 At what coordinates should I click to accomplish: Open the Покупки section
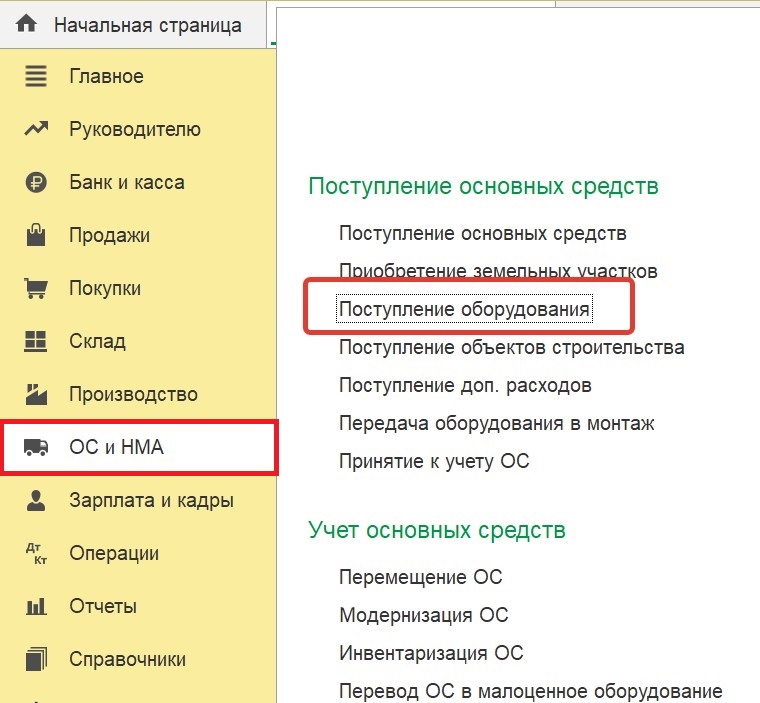pyautogui.click(x=105, y=288)
